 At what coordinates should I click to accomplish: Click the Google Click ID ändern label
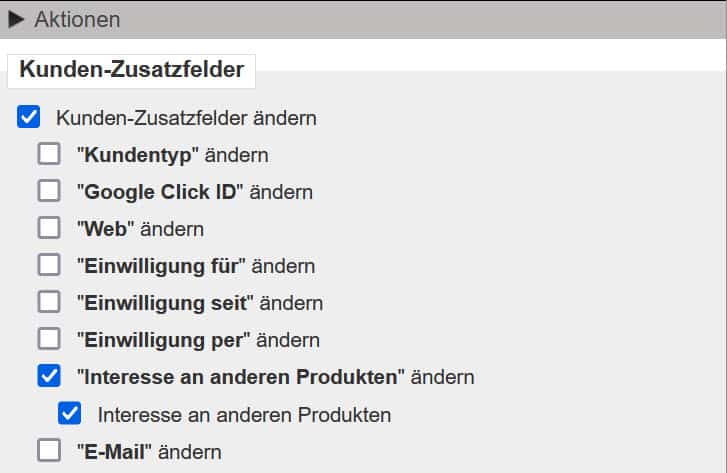pyautogui.click(x=194, y=192)
